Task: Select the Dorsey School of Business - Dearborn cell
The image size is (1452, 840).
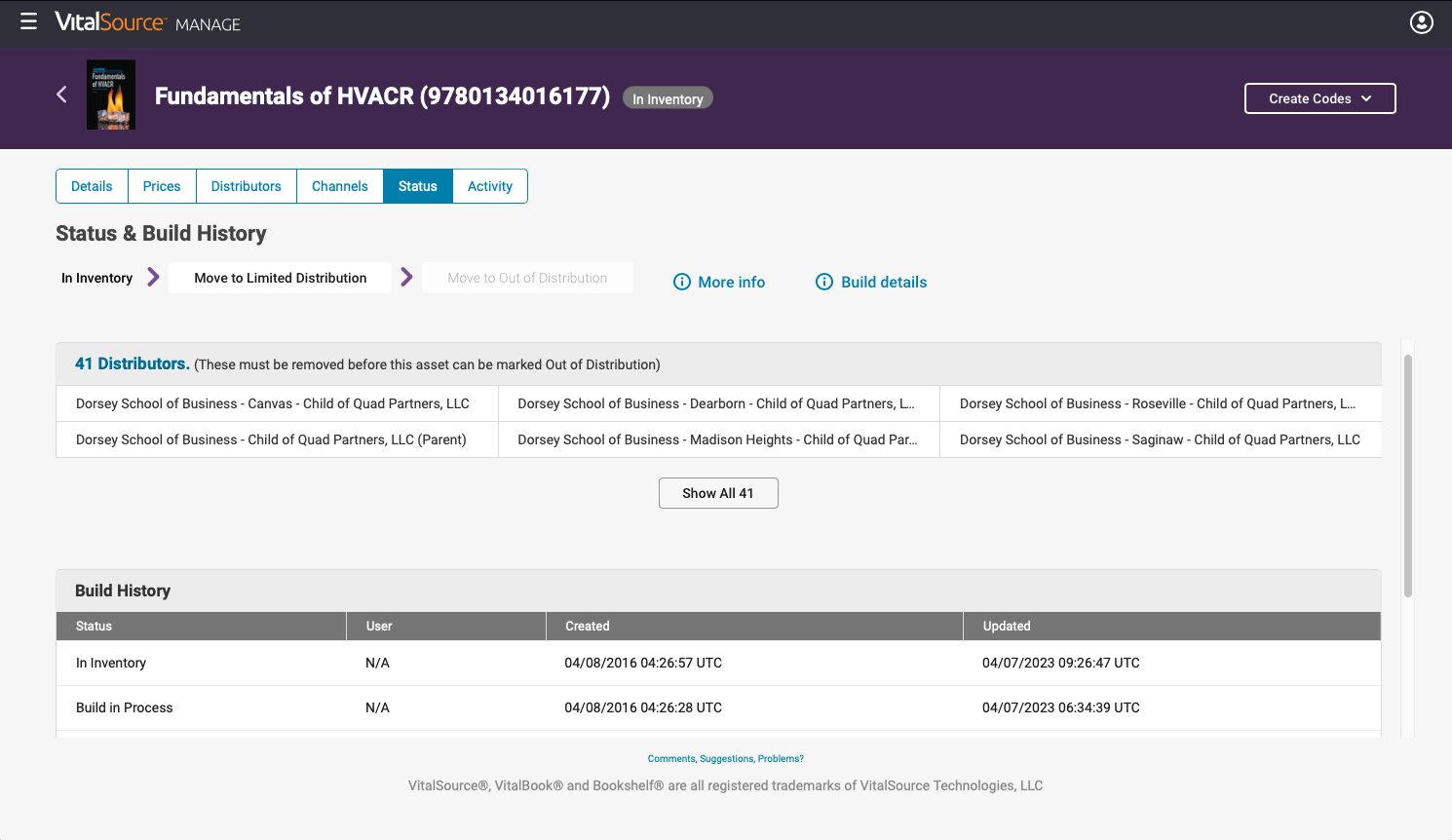Action: pos(719,403)
